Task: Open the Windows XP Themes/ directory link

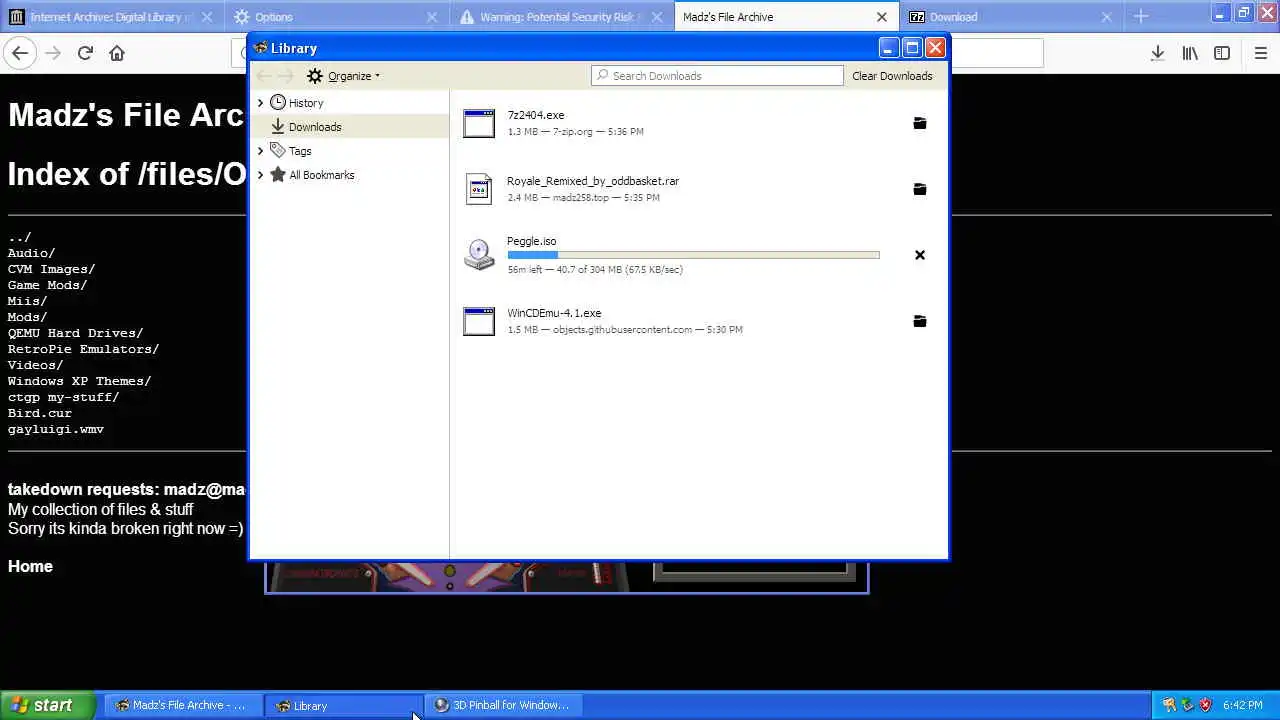Action: click(79, 381)
